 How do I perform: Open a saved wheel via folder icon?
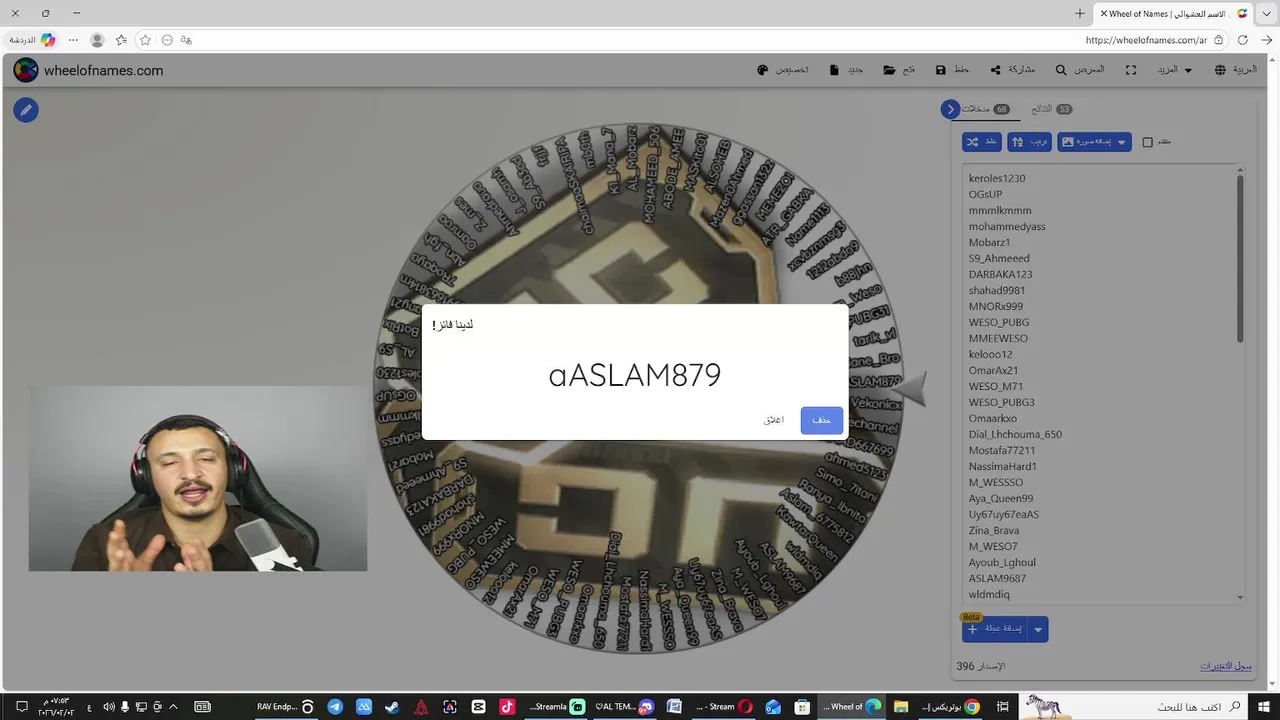[x=899, y=70]
